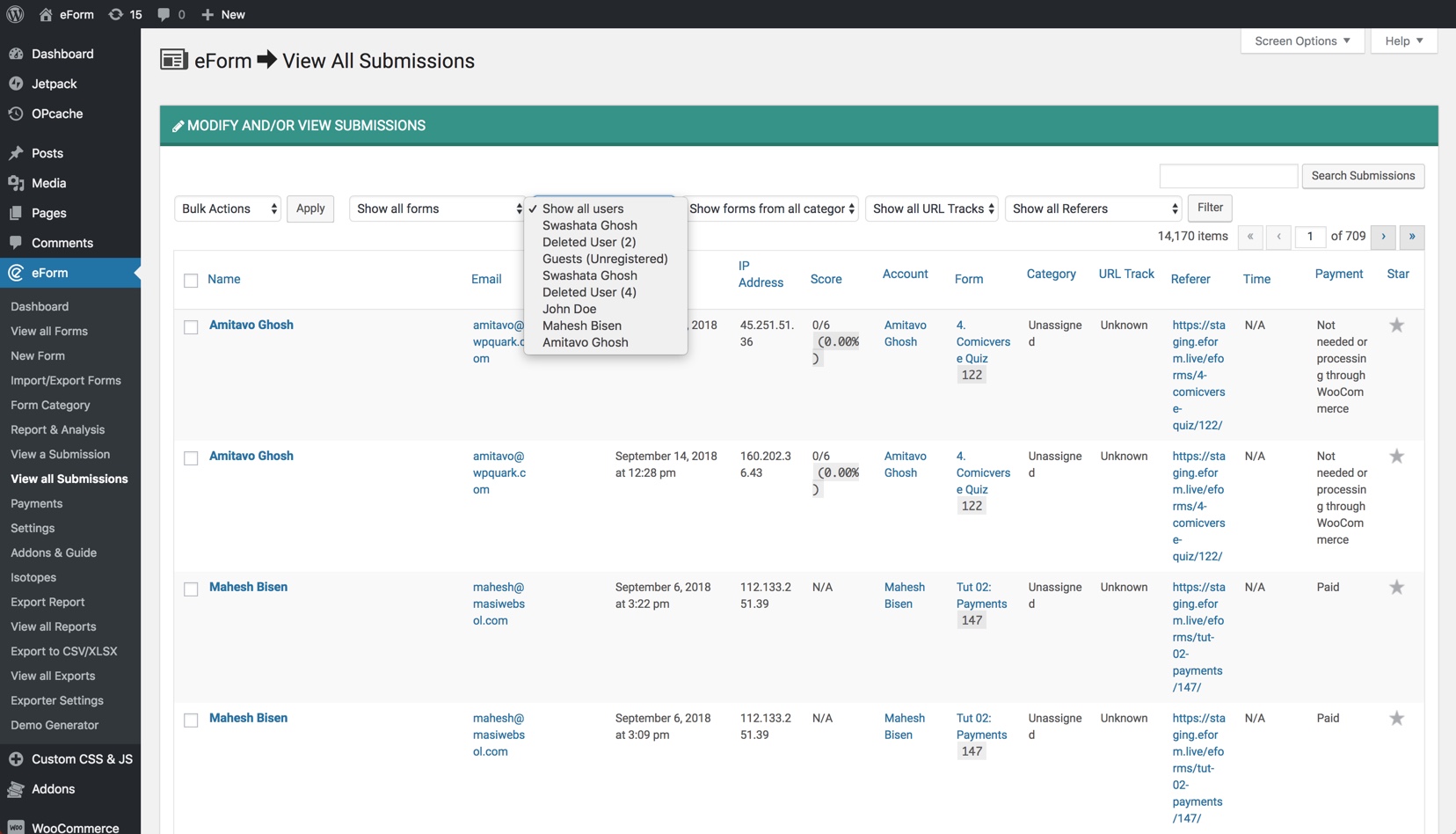Star the Mahesh Bisen 3:09 pm submission
Viewport: 1456px width, 834px height.
pos(1396,719)
